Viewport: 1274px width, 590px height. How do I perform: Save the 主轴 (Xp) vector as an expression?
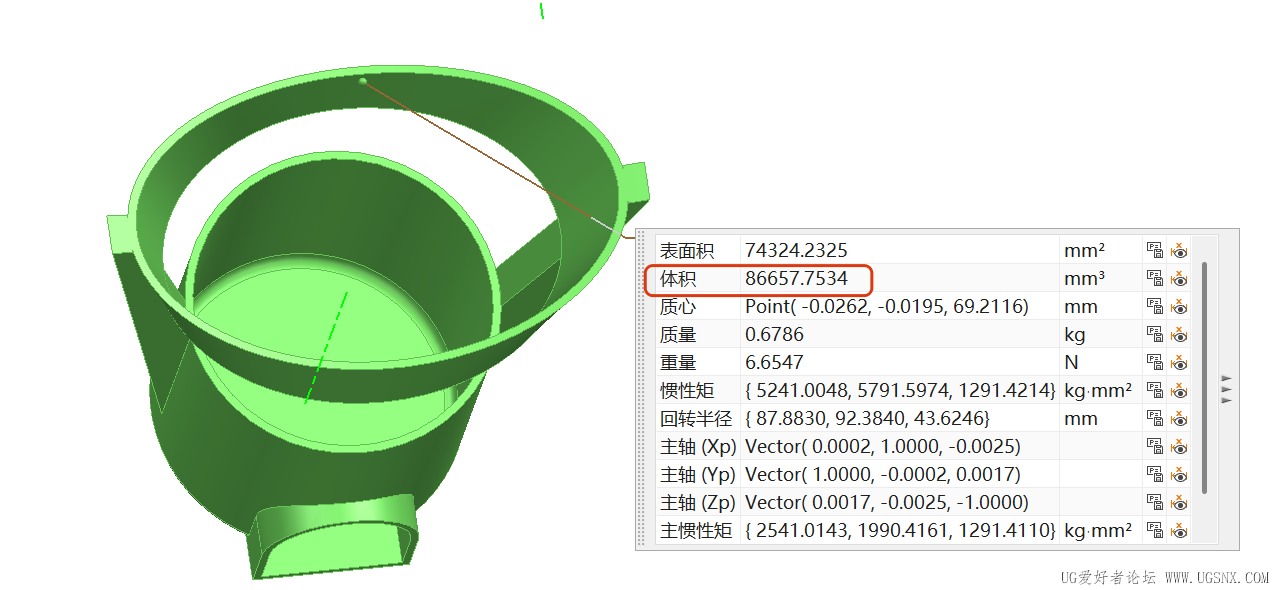coord(1153,446)
